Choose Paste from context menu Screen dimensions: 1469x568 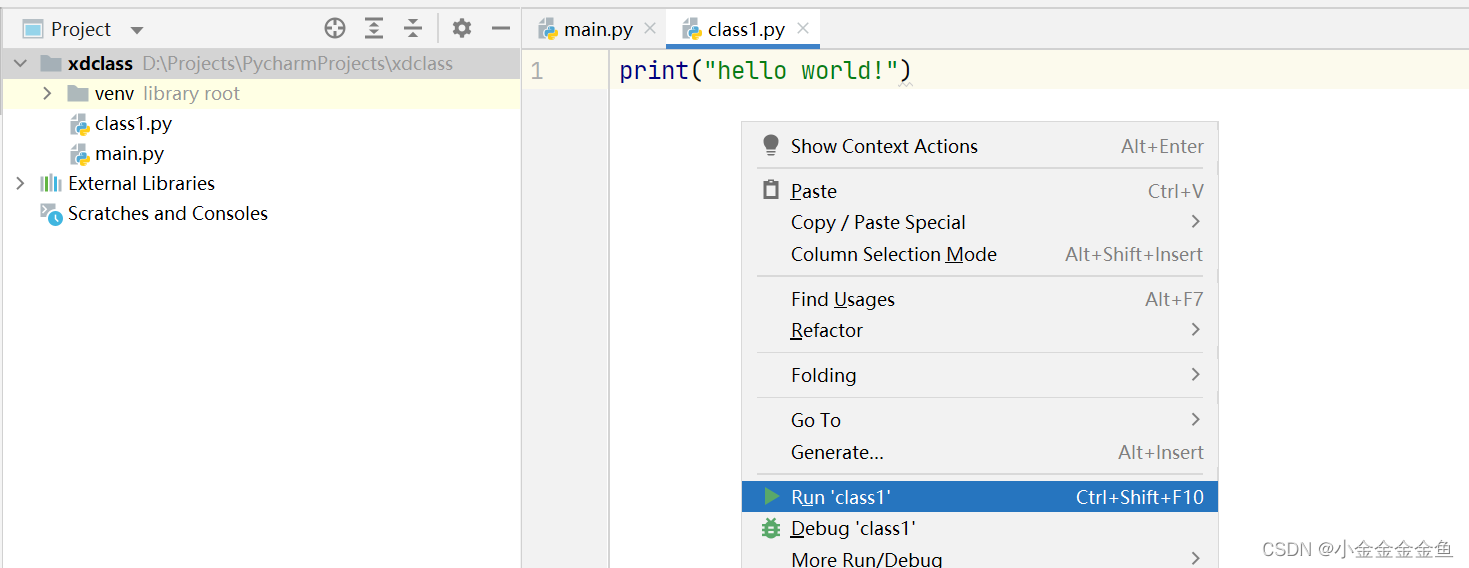[x=980, y=191]
